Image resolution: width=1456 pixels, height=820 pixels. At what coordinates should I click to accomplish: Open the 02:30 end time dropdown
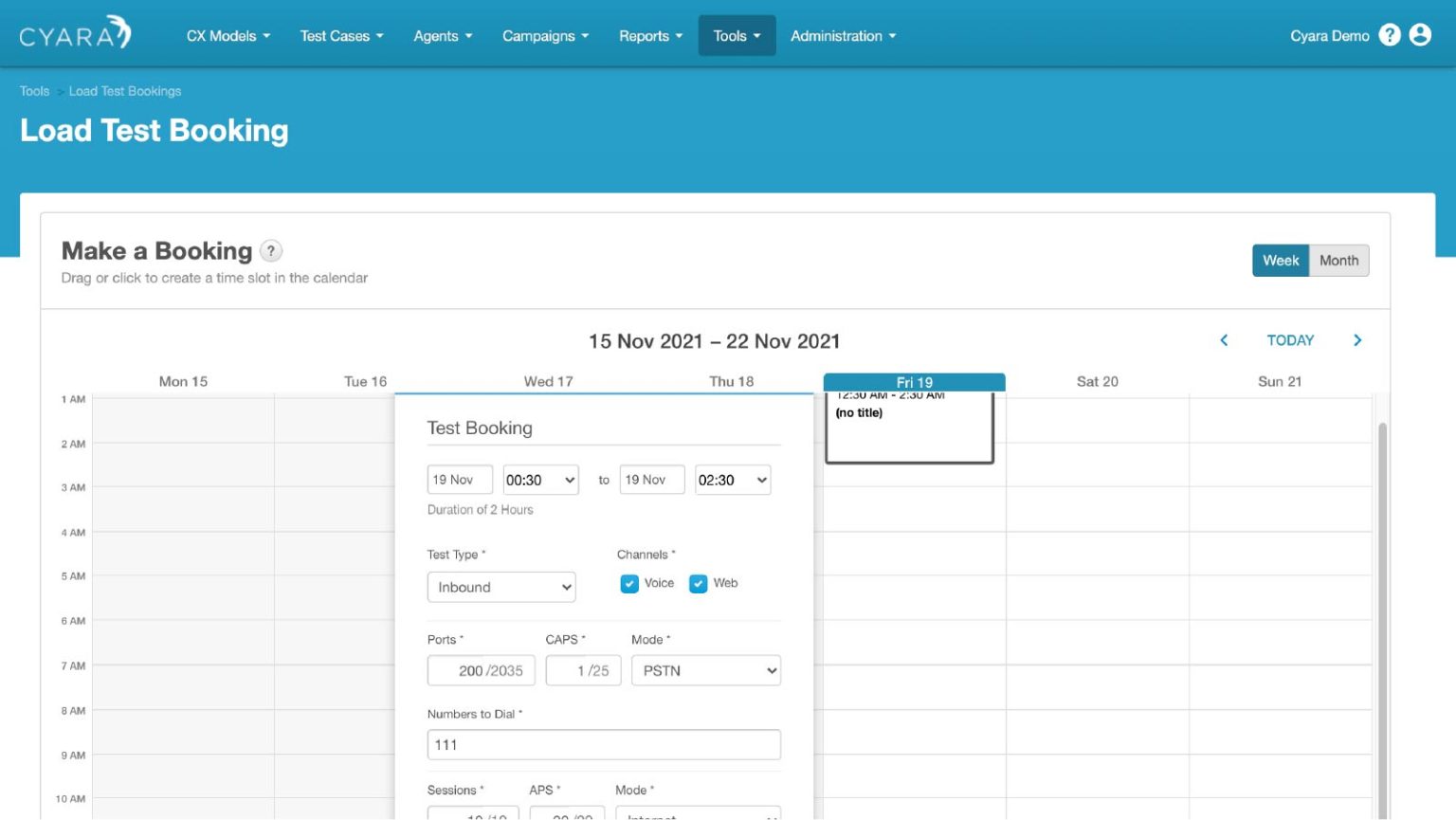[x=732, y=480]
